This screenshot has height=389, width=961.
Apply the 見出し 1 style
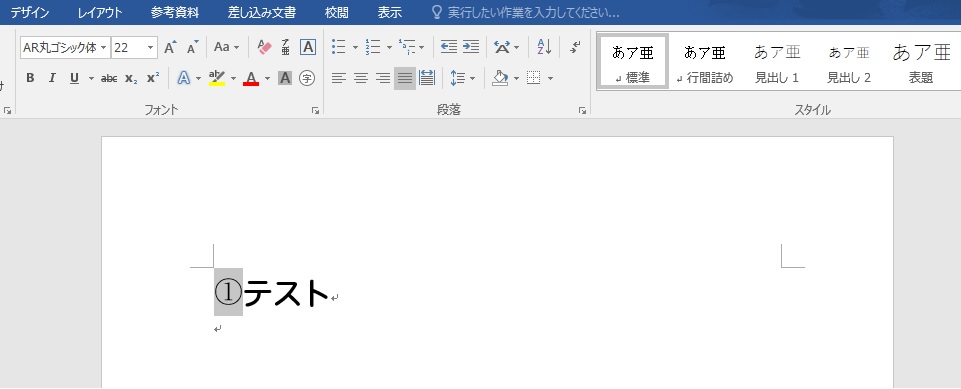click(x=777, y=61)
